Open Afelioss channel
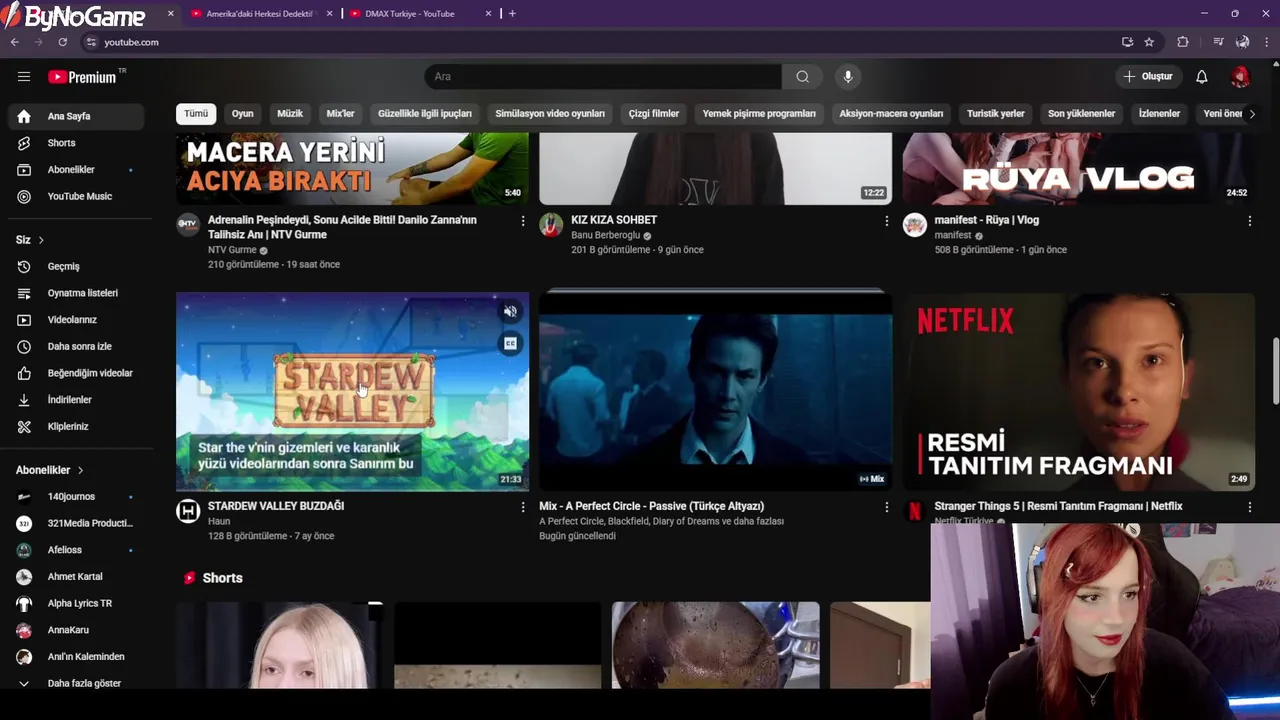 pyautogui.click(x=76, y=550)
